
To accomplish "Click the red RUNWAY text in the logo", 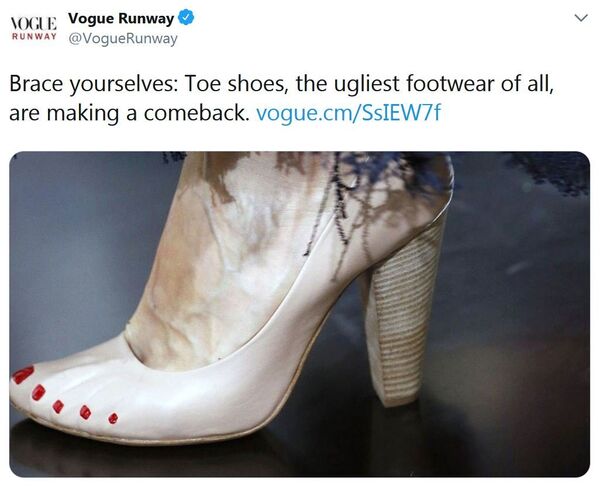I will (34, 36).
